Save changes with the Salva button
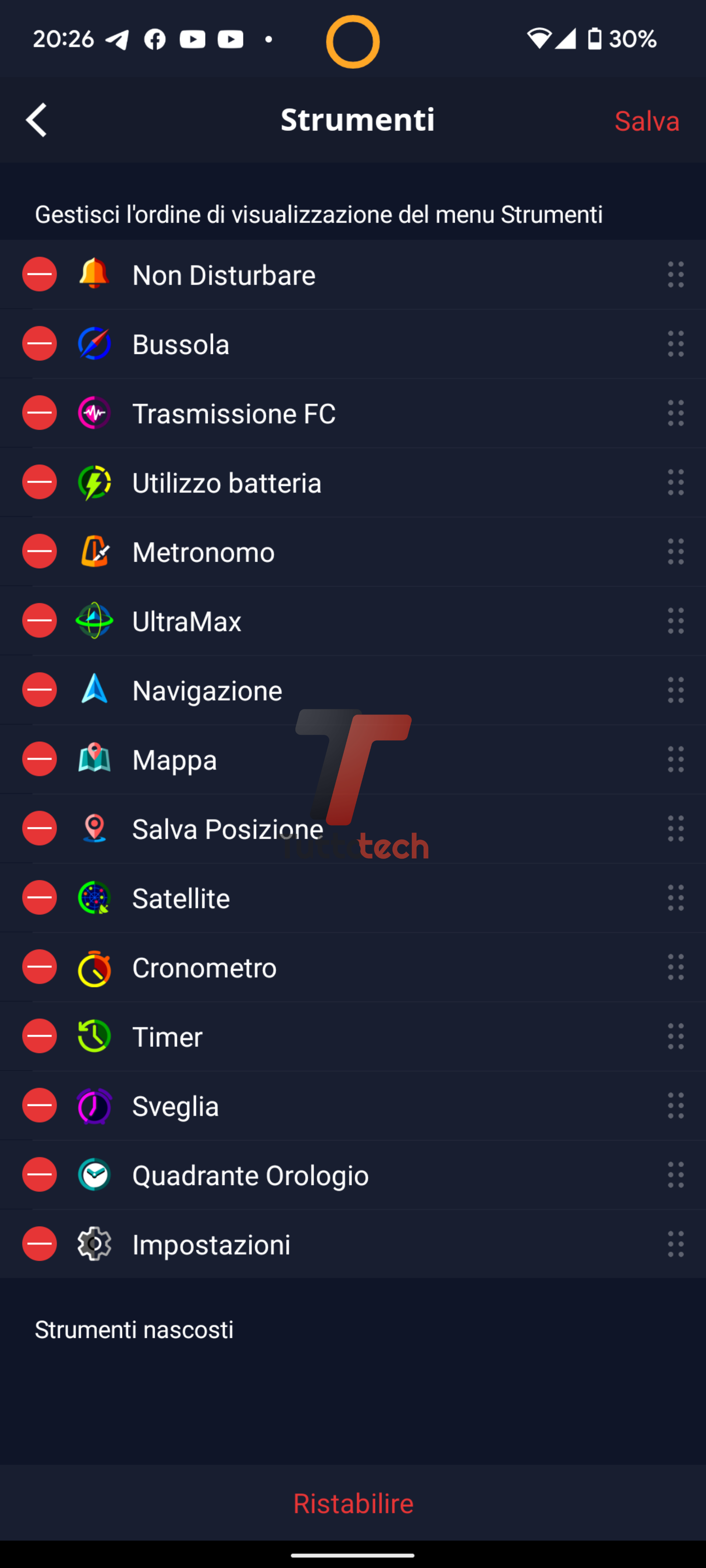 [x=646, y=121]
